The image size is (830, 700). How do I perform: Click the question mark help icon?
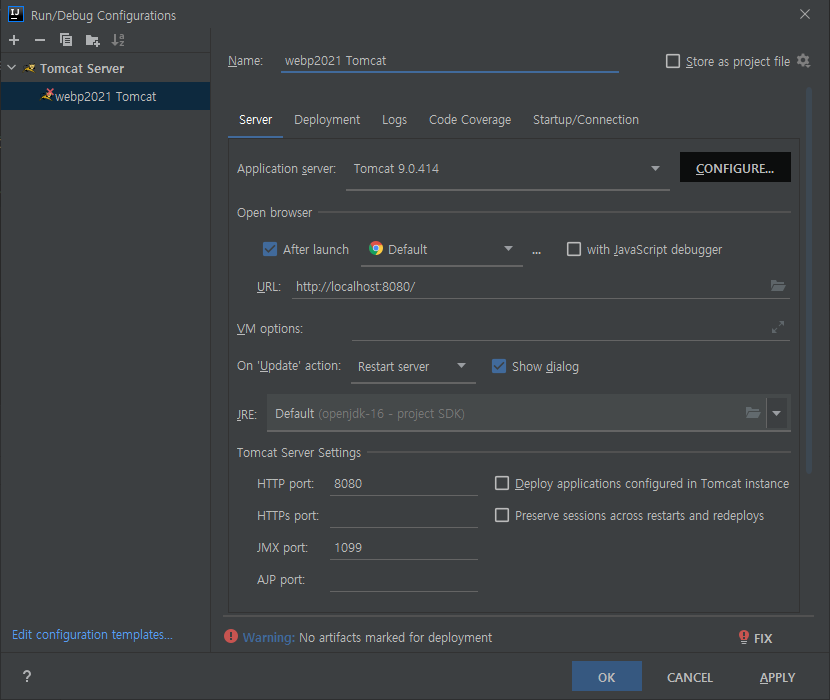point(27,676)
